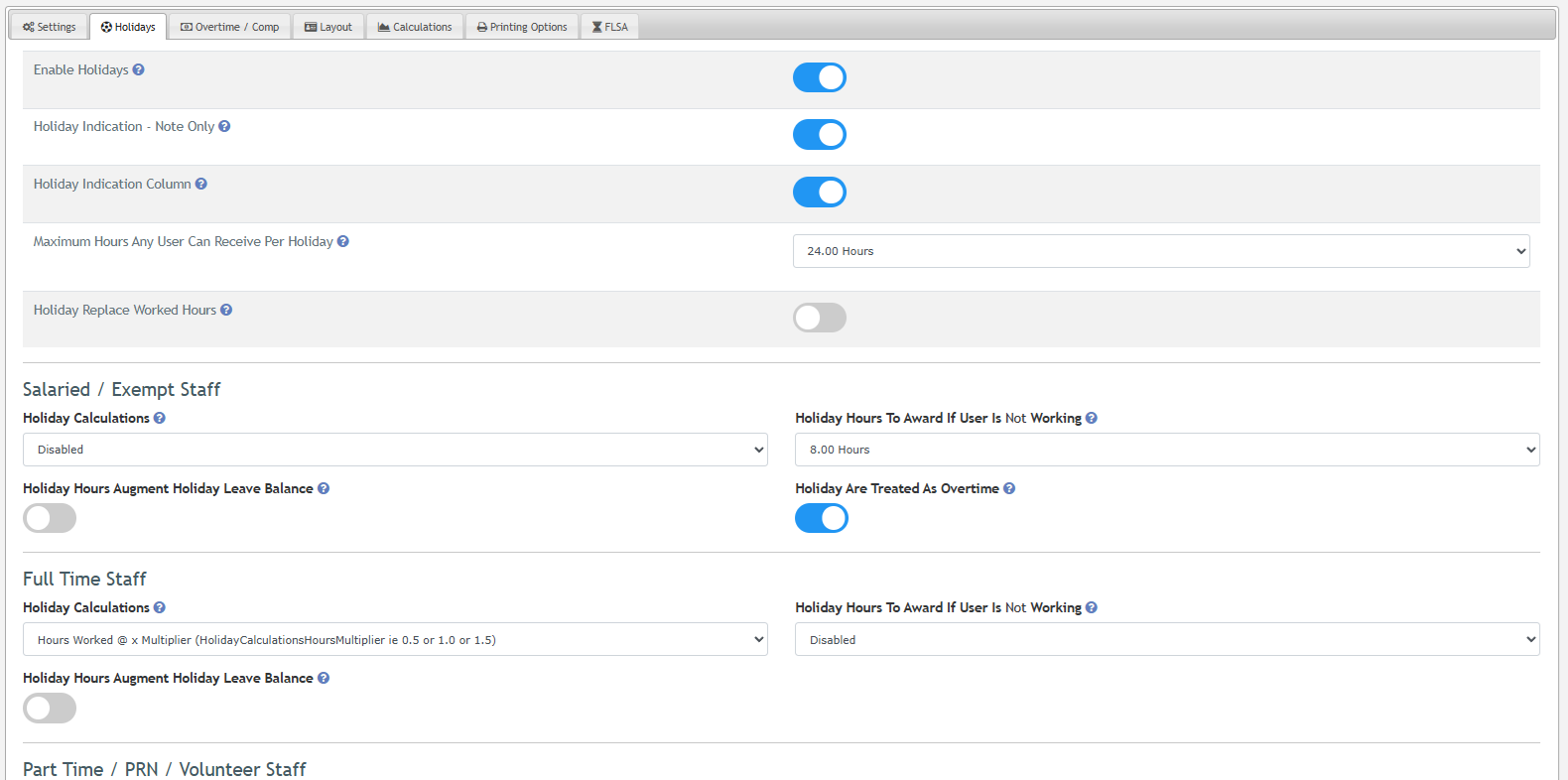Open the Maximum Hours Per Holiday dropdown
Image resolution: width=1568 pixels, height=780 pixels.
[1160, 251]
